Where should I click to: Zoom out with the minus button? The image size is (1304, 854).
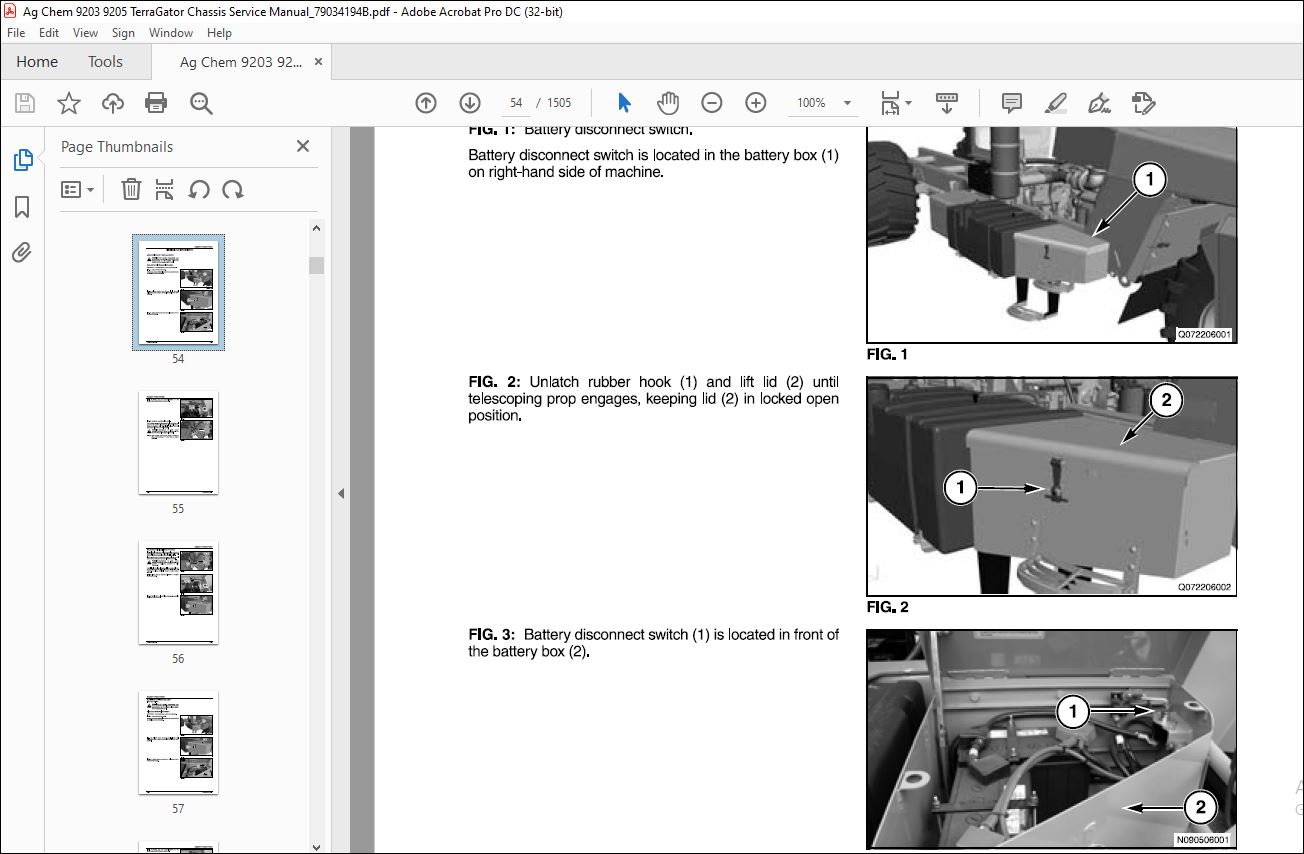pos(712,103)
